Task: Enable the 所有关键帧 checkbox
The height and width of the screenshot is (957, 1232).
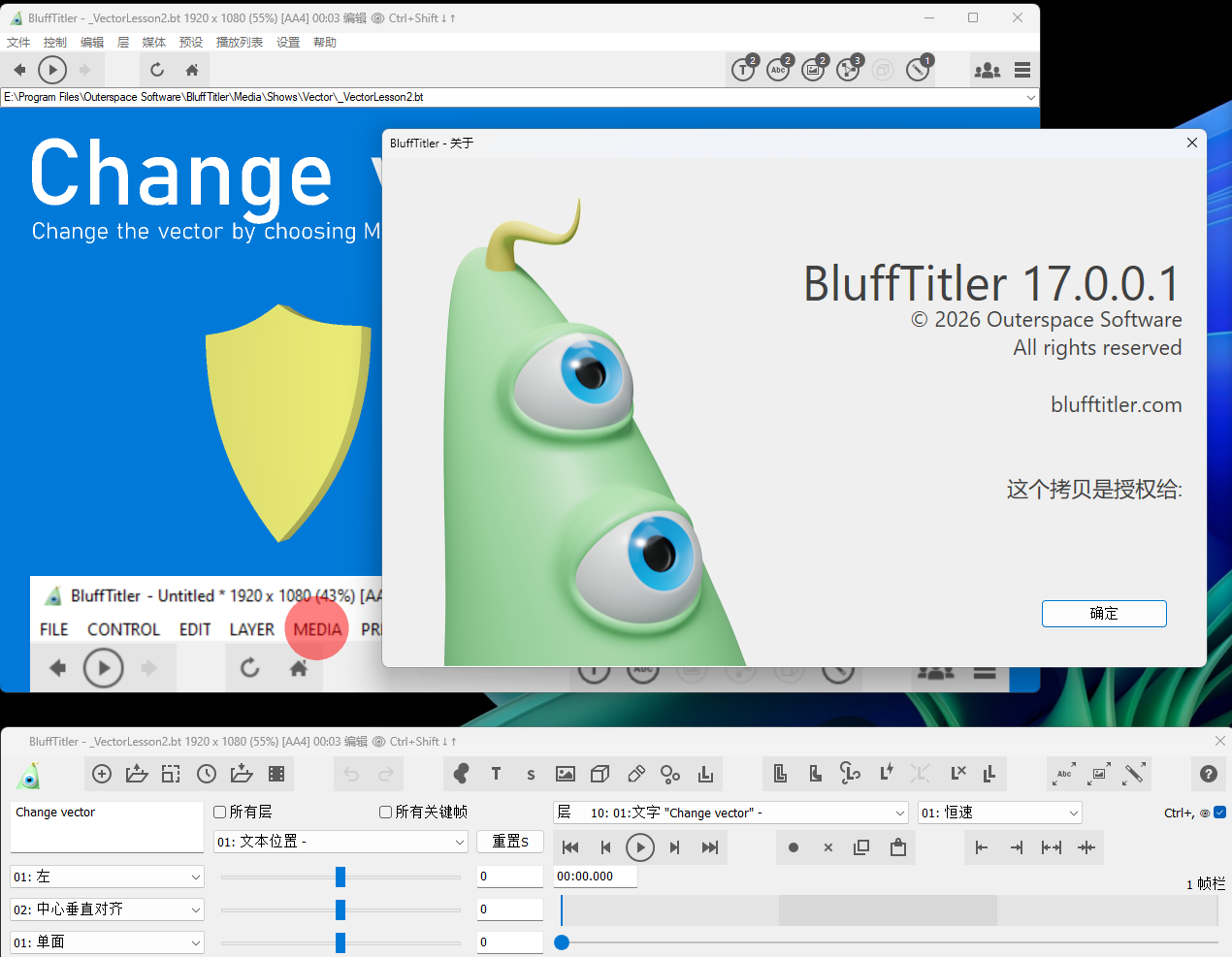Action: (x=386, y=813)
